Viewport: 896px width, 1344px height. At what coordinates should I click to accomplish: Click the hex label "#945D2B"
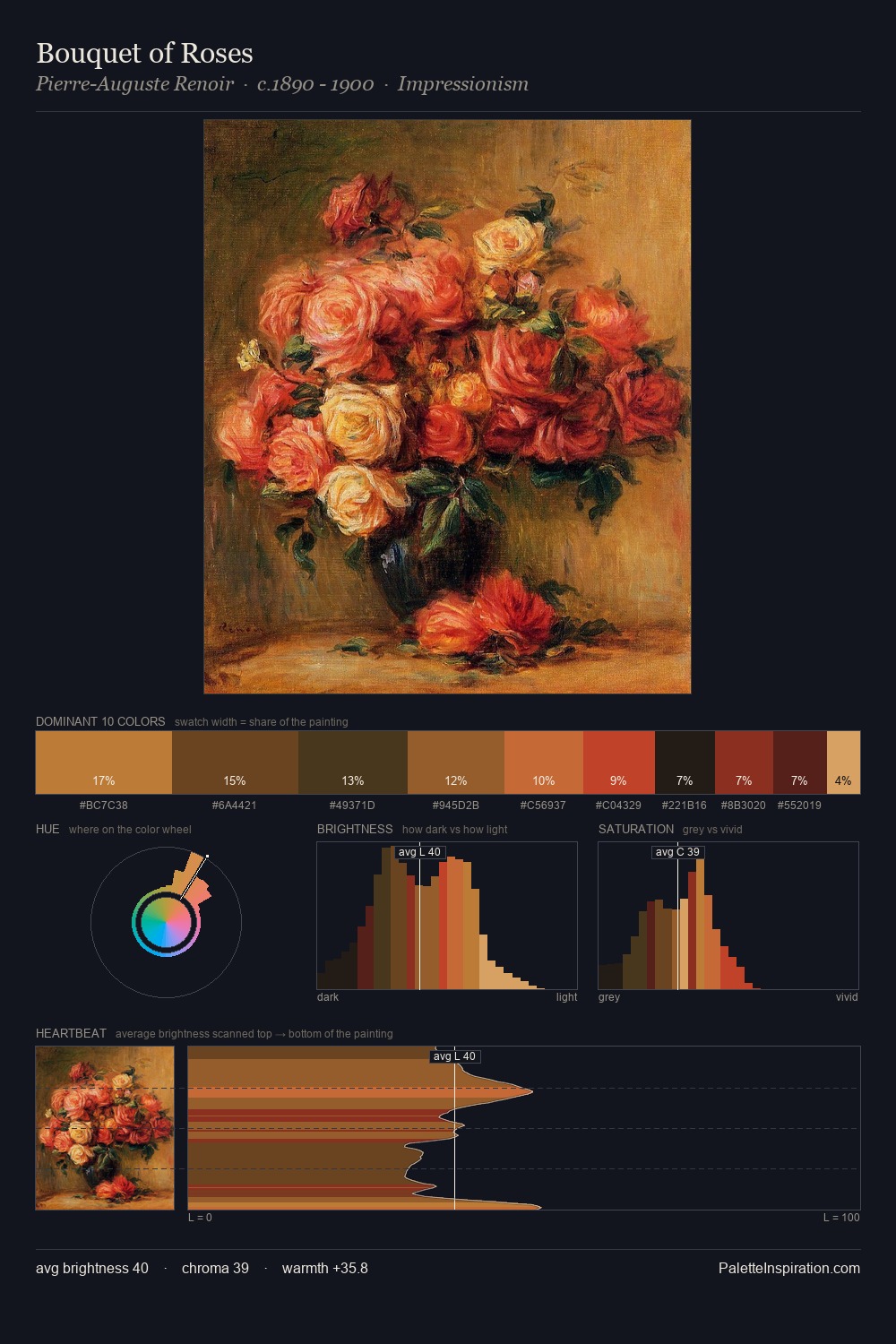pyautogui.click(x=456, y=805)
